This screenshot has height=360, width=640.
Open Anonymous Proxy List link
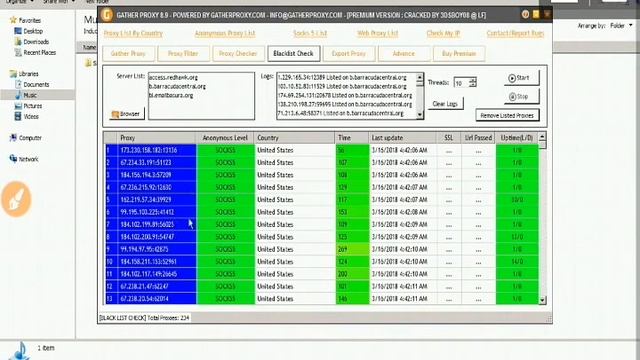tap(225, 33)
